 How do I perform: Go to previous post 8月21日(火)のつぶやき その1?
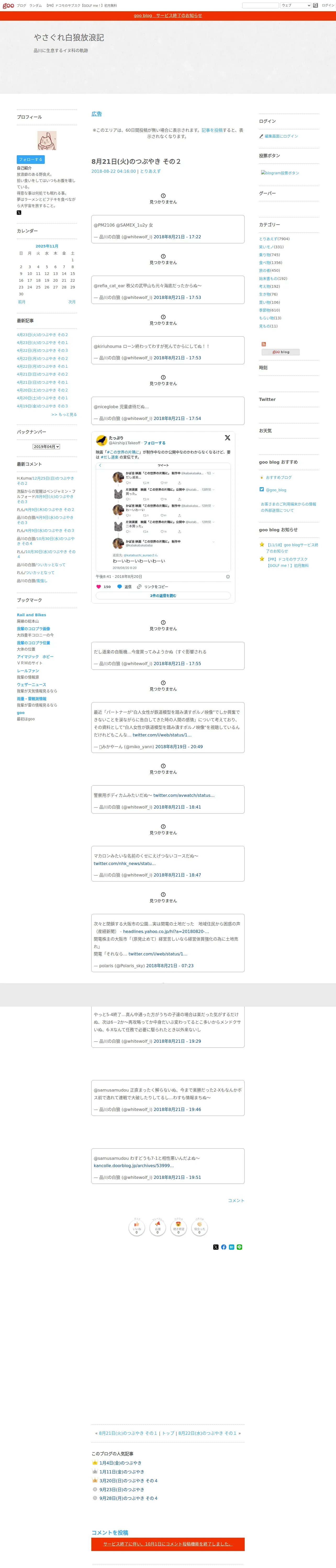[128, 1433]
